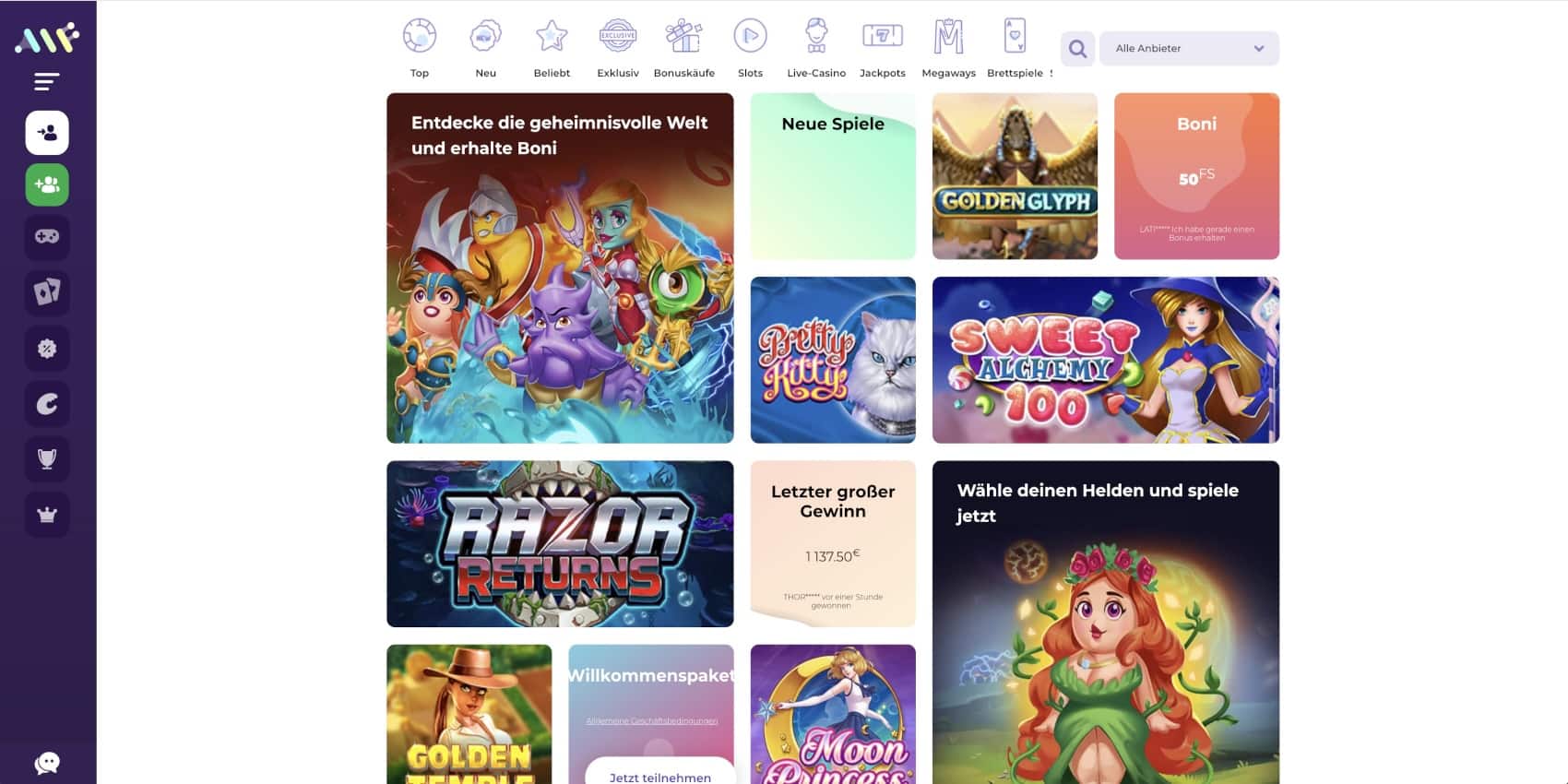This screenshot has height=784, width=1568.
Task: Click the green register account icon
Action: 47,185
